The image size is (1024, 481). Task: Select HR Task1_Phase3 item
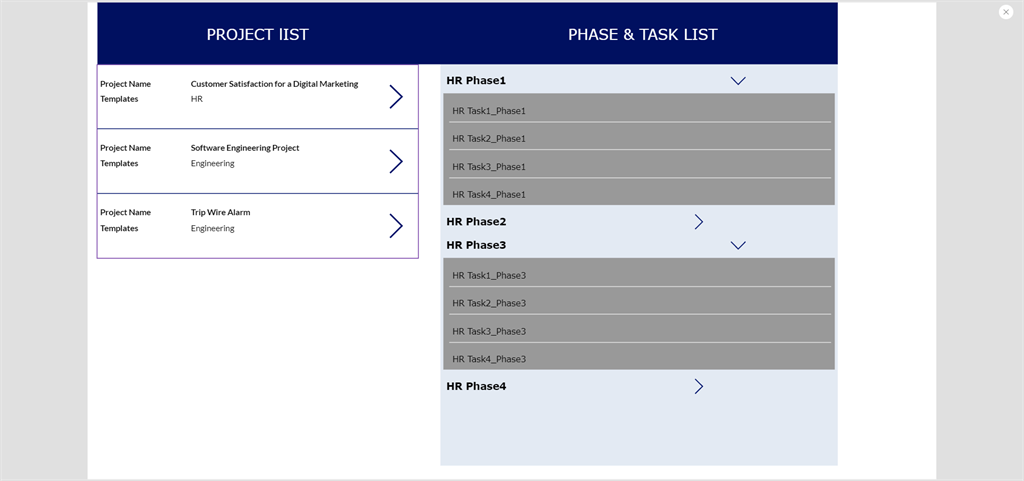pos(489,275)
